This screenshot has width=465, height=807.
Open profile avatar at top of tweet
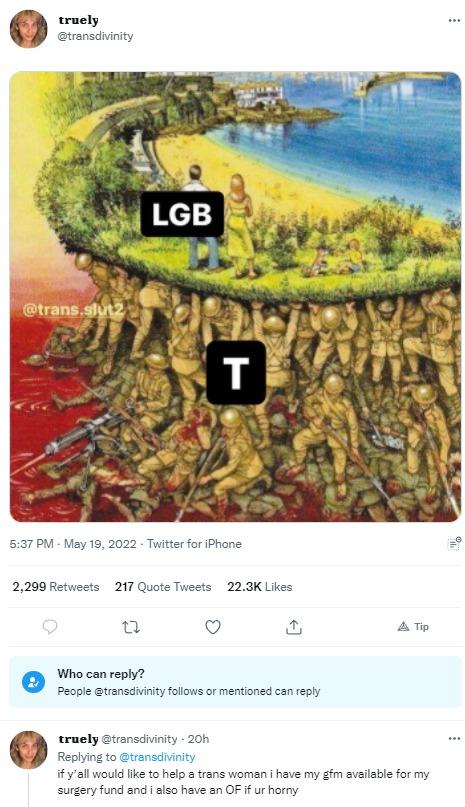pyautogui.click(x=28, y=29)
